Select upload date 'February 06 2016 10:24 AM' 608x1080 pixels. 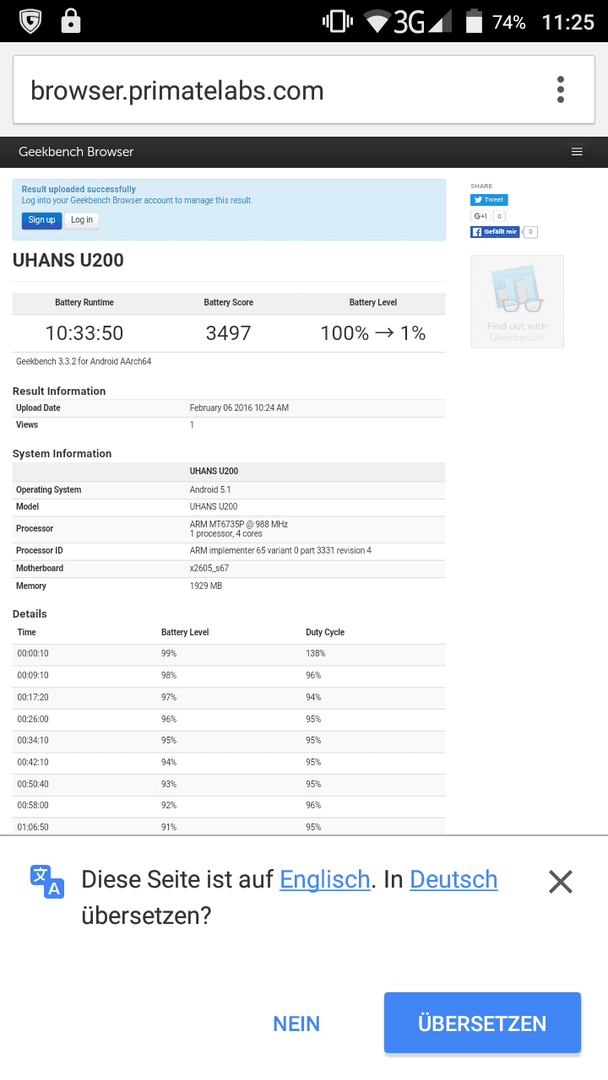point(239,408)
